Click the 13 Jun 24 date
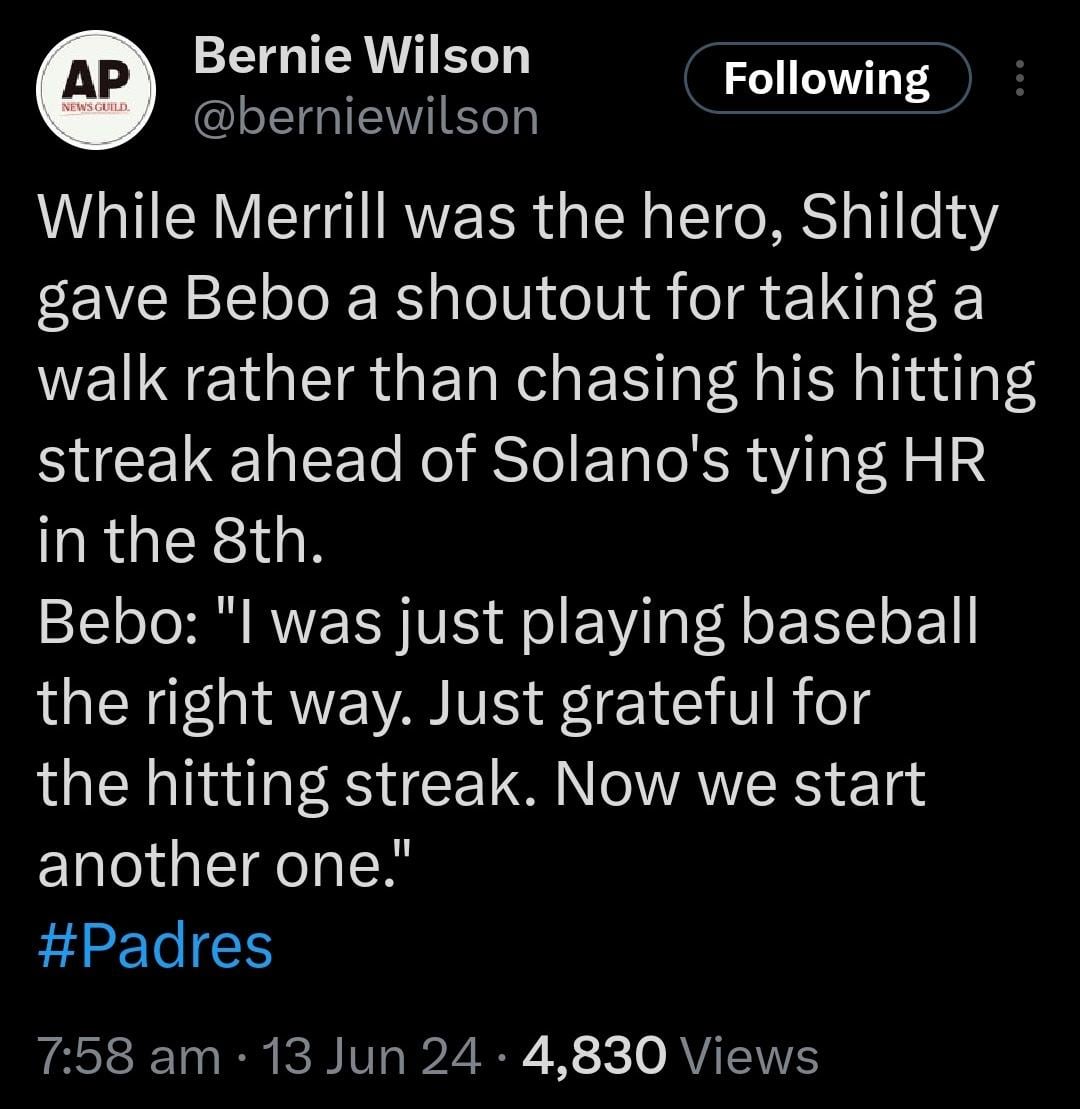Viewport: 1080px width, 1109px height. 371,1056
